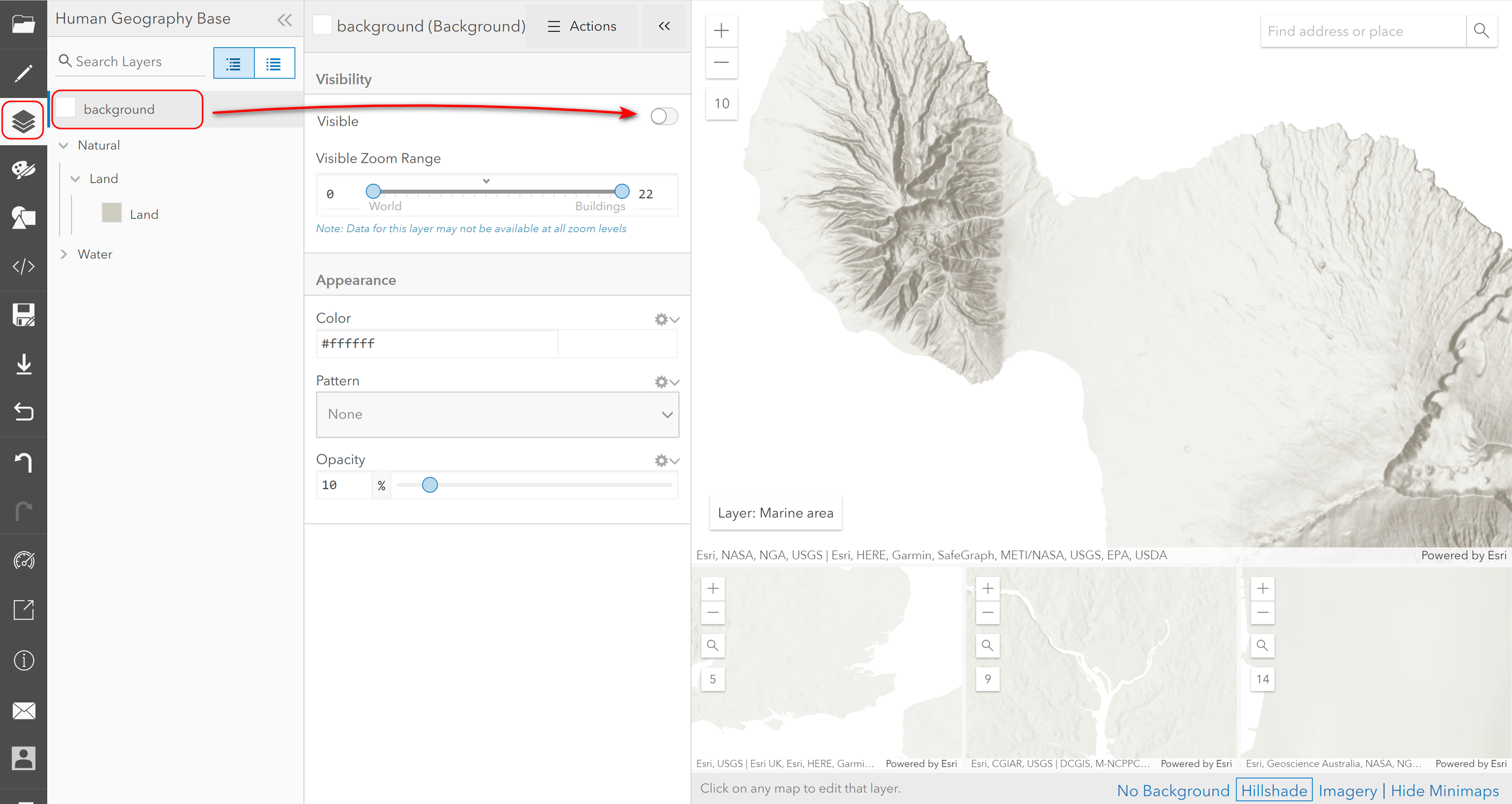This screenshot has height=804, width=1512.
Task: Open the styles folder icon in sidebar
Action: coord(24,24)
